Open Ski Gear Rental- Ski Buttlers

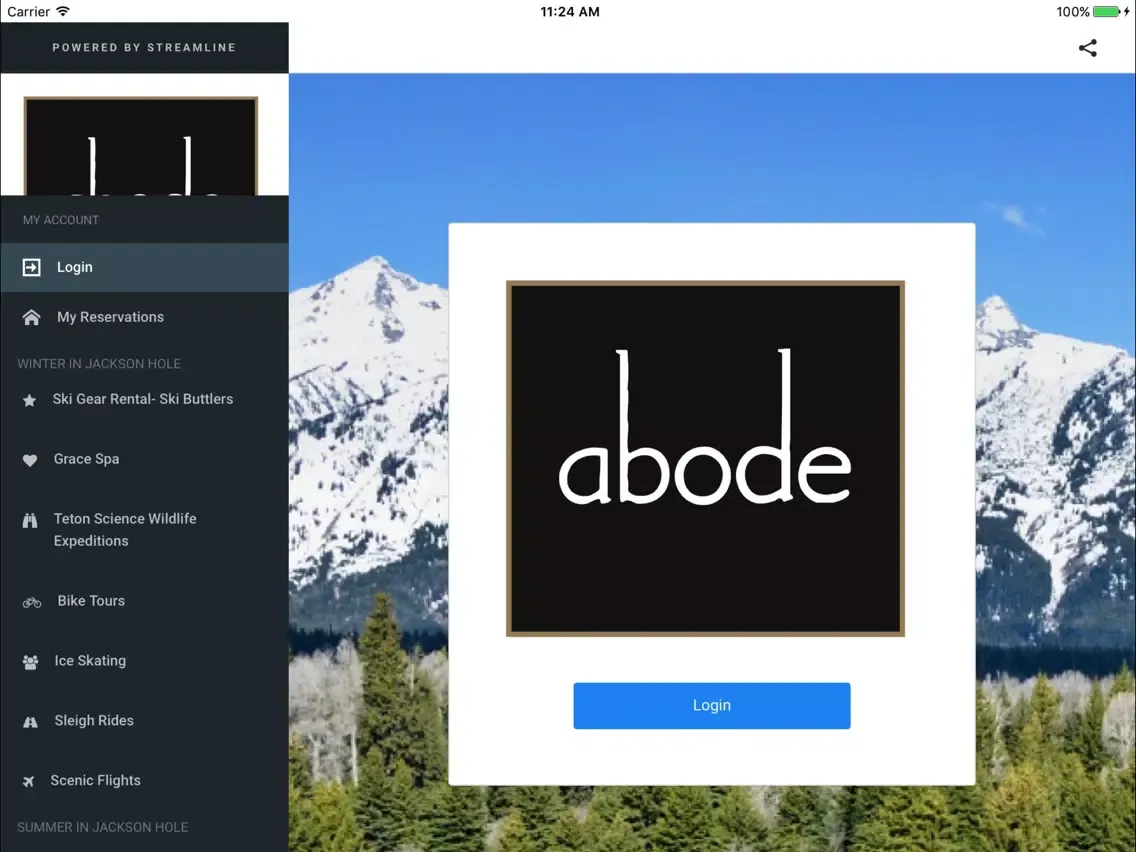pos(144,399)
